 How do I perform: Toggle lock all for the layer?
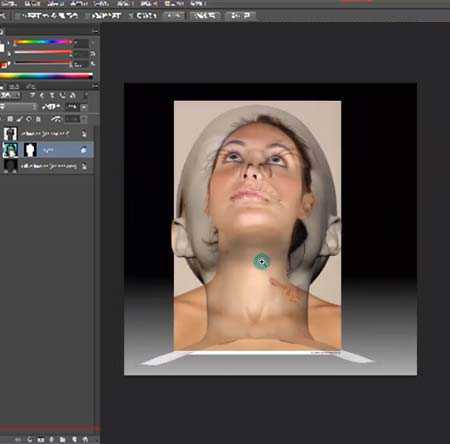click(38, 119)
